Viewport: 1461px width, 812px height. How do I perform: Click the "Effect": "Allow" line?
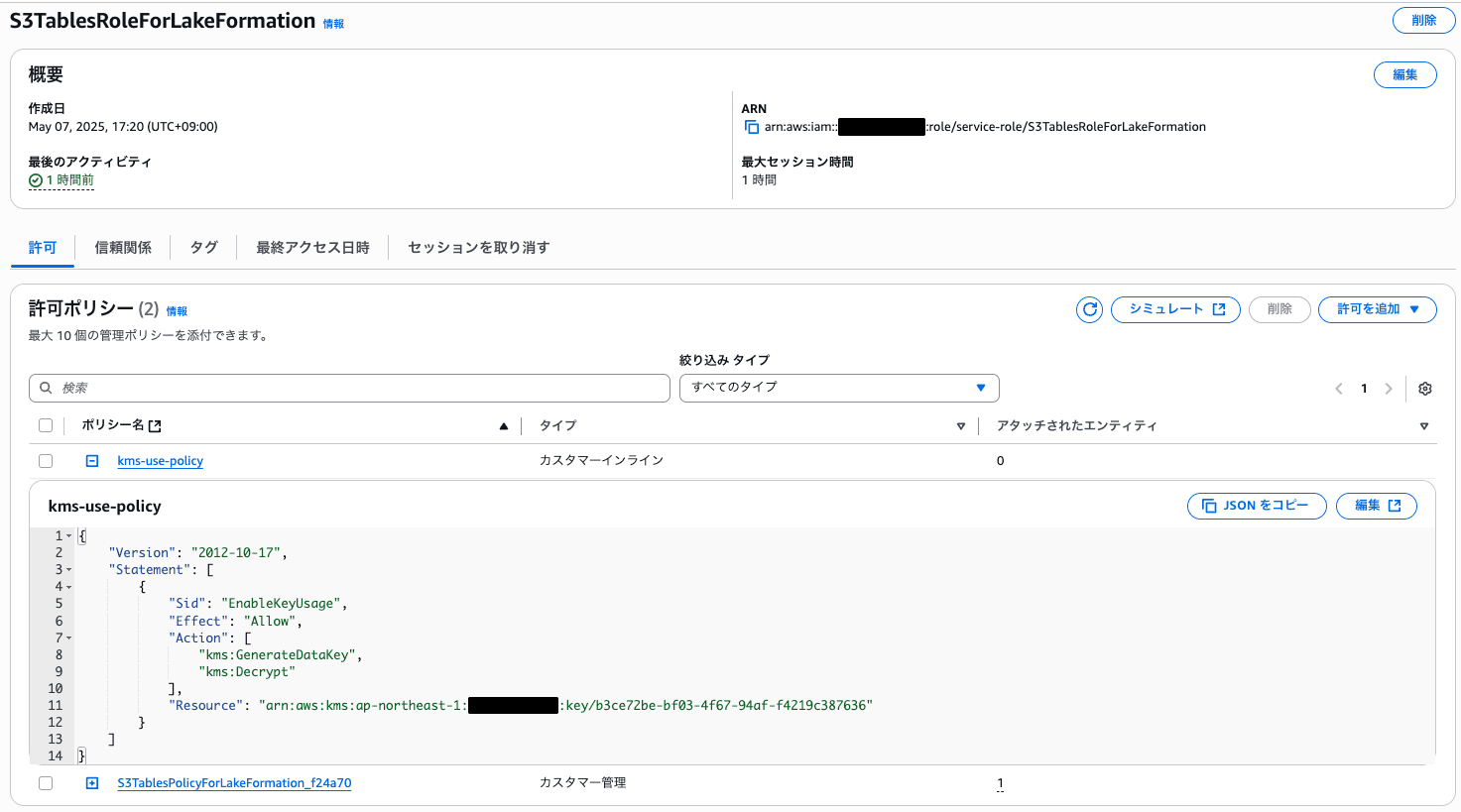point(235,621)
